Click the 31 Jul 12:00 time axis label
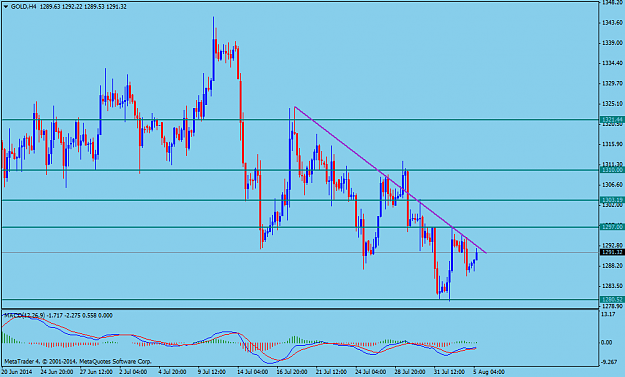Screen dimensions: 625x377 [x=450, y=372]
